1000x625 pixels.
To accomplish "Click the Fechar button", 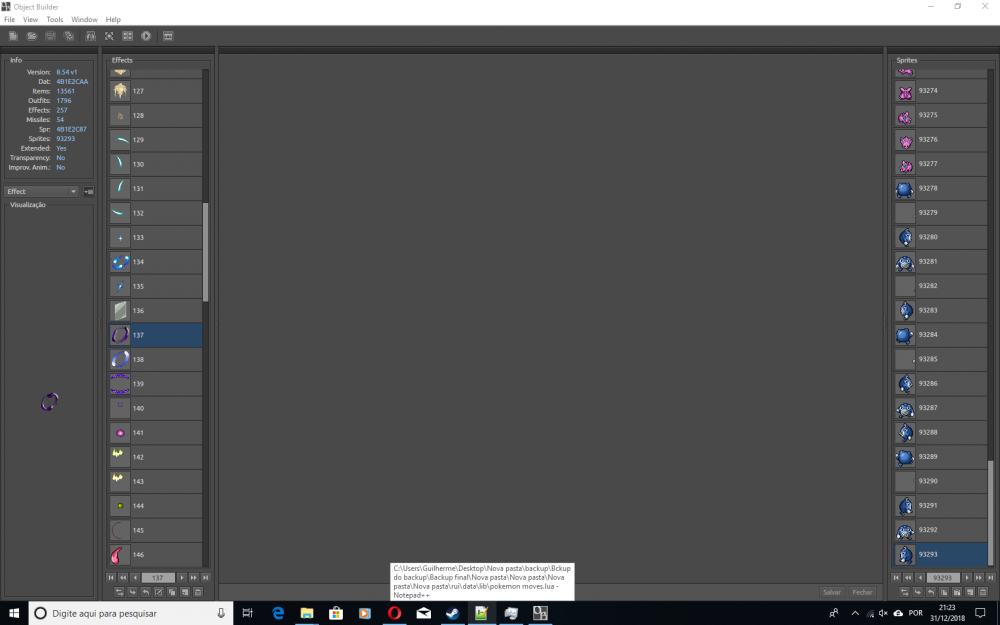I will [x=862, y=592].
